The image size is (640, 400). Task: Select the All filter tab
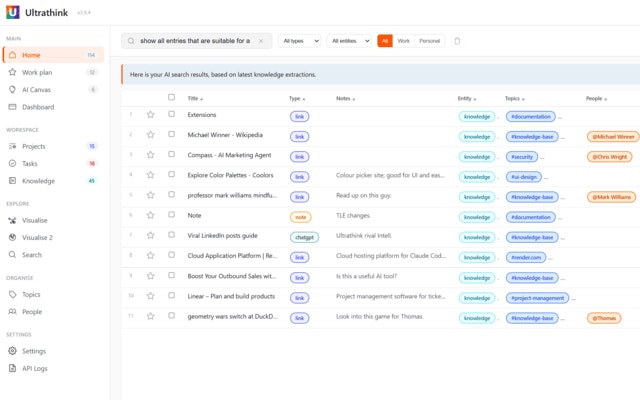[385, 41]
